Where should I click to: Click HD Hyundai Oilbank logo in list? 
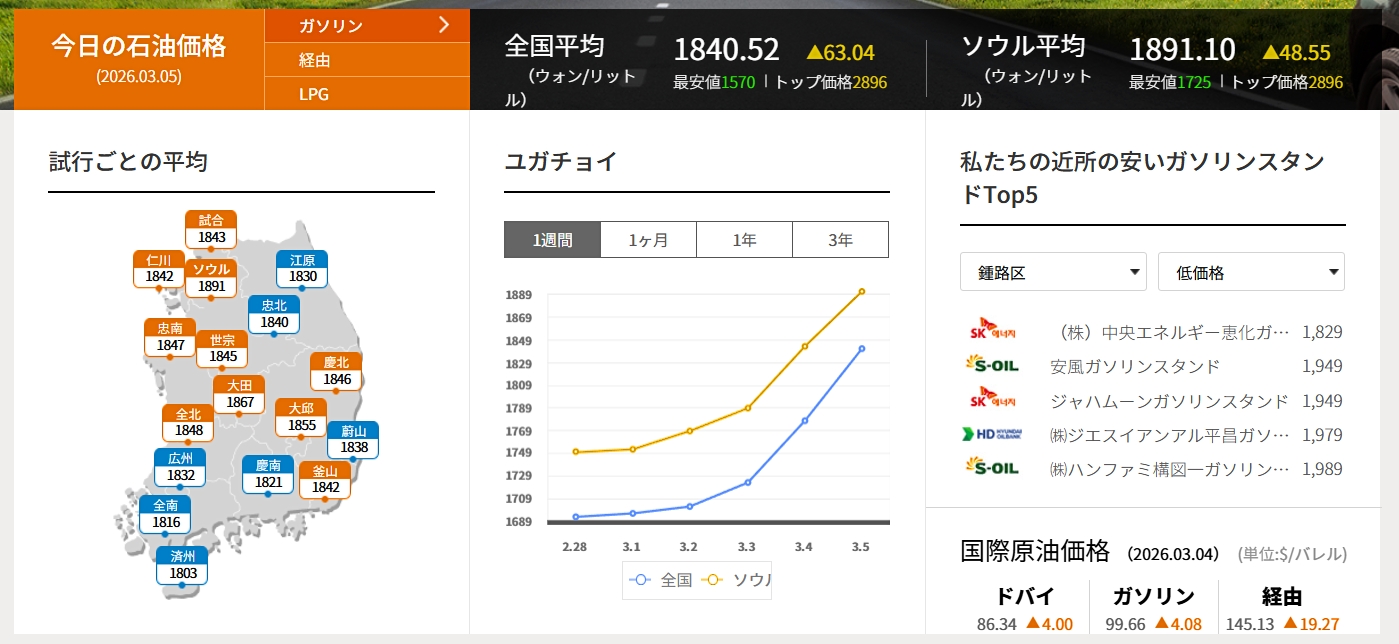tap(992, 434)
